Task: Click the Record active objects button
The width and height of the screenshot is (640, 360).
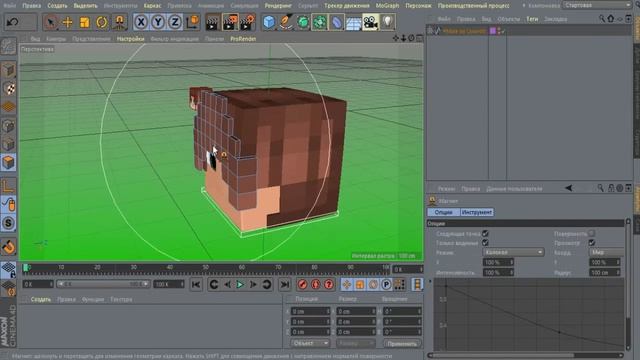Action: pos(302,284)
